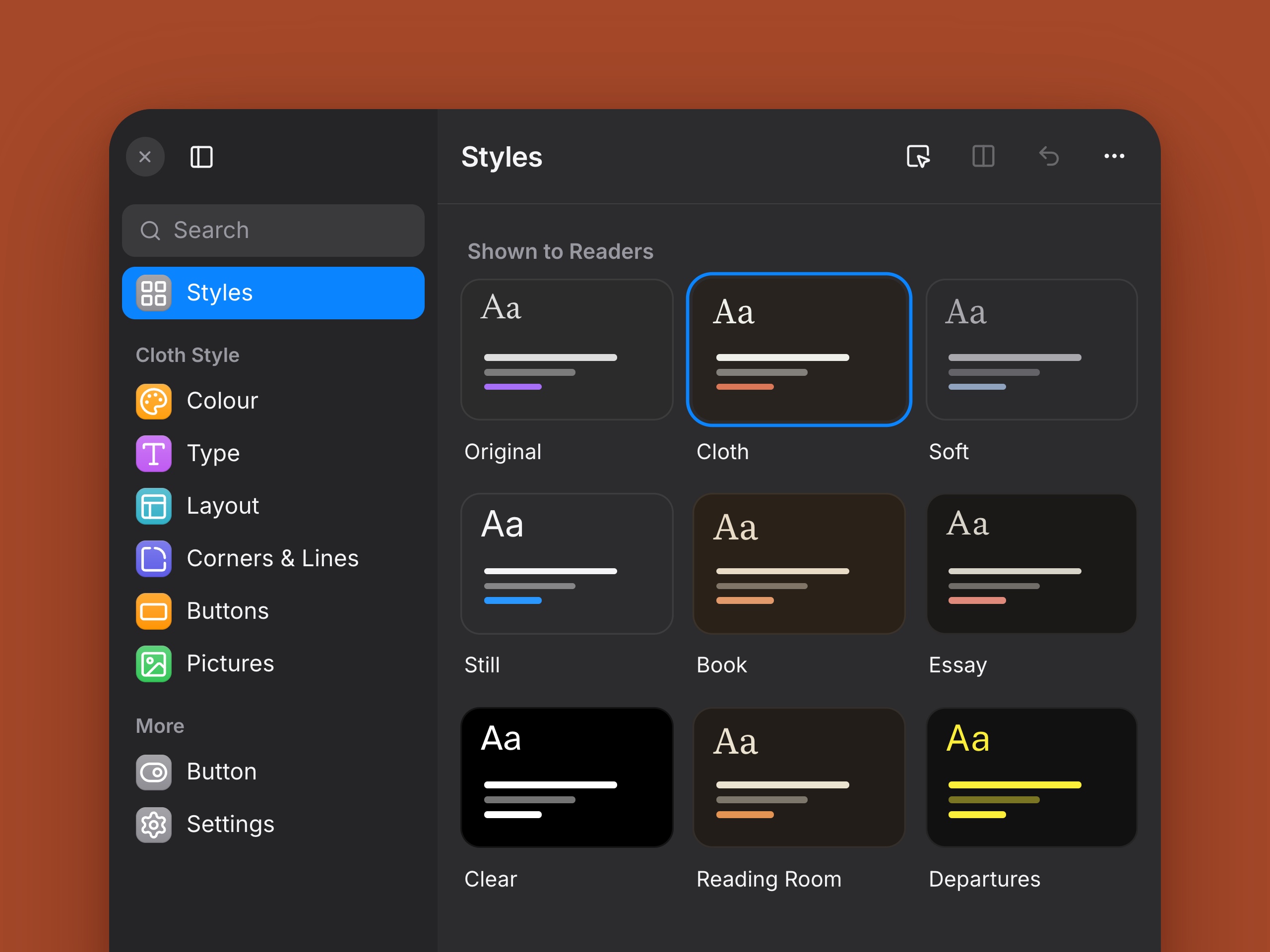Toggle the sidebar panel icon
Image resolution: width=1270 pixels, height=952 pixels.
click(x=201, y=157)
